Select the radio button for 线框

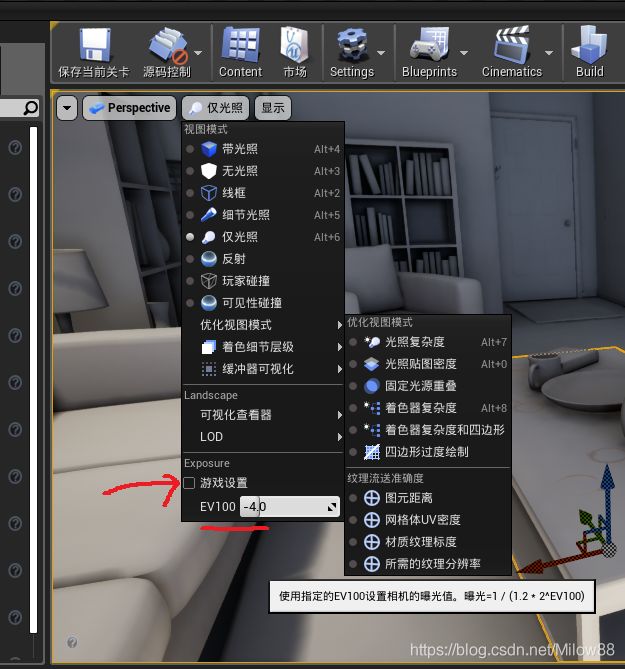point(190,193)
